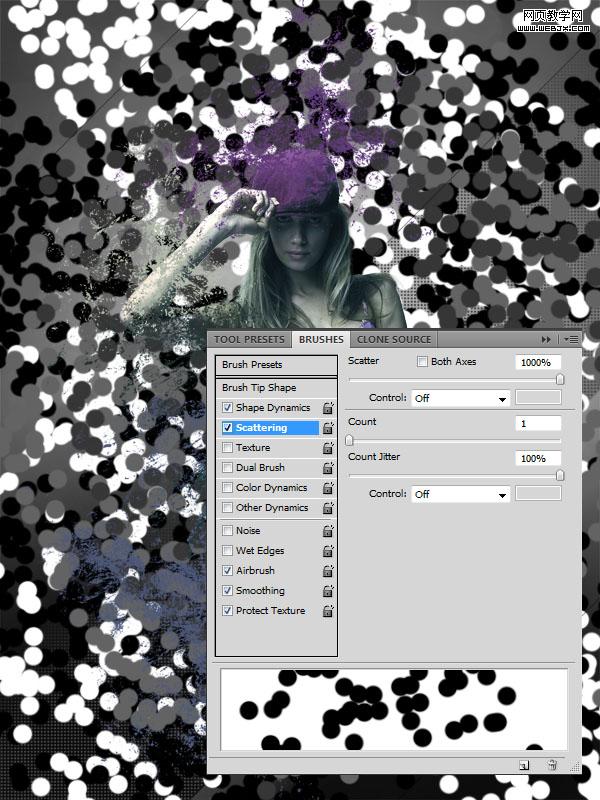
Task: Uncheck the Scattering checkbox
Action: (x=228, y=428)
